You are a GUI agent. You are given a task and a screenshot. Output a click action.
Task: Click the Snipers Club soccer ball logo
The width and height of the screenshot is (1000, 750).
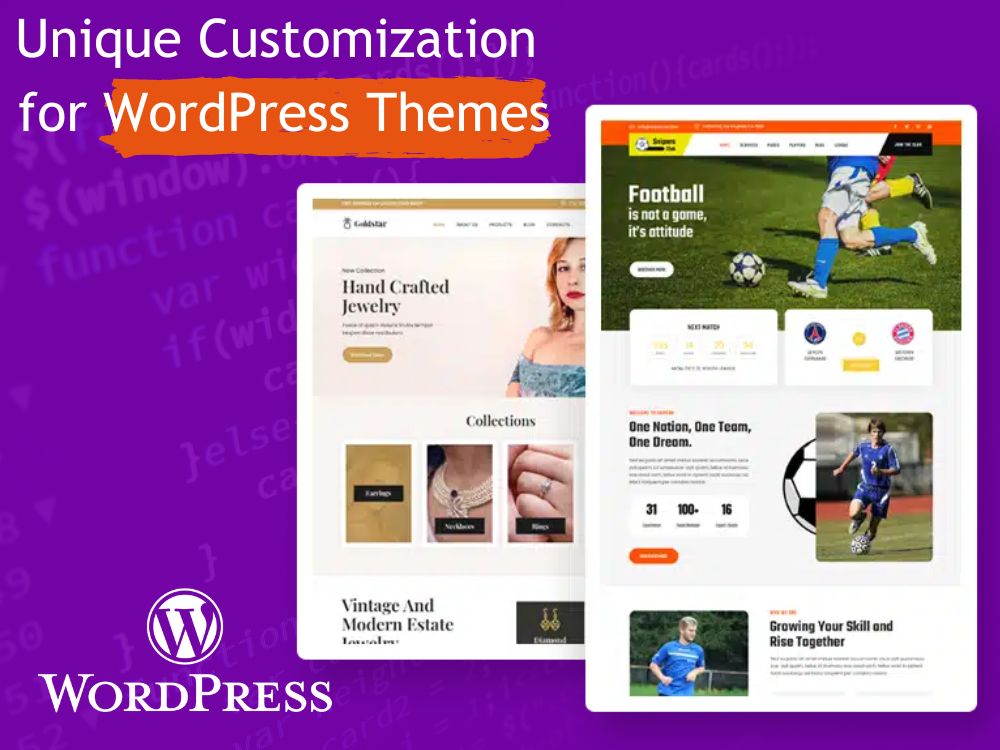(x=641, y=145)
